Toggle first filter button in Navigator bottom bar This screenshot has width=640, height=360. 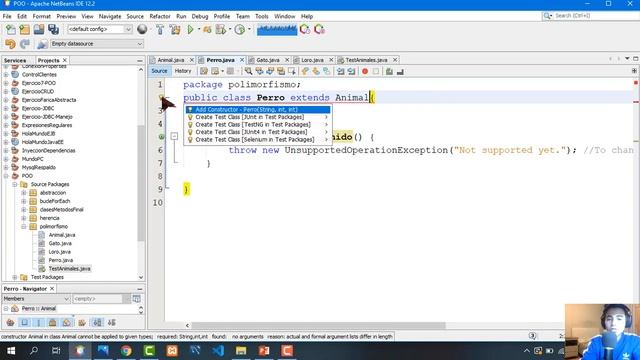[10, 322]
